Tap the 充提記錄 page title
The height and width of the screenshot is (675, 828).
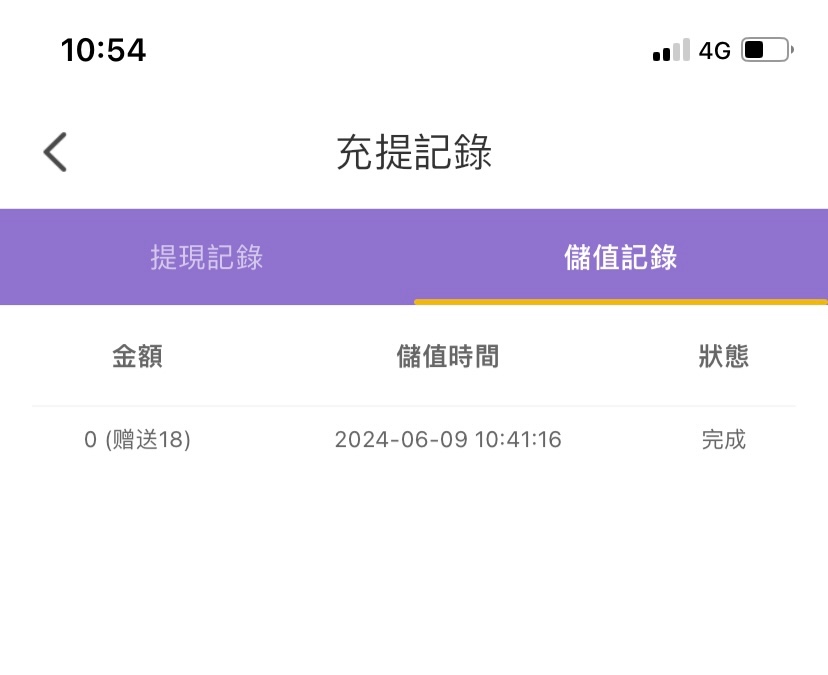coord(414,153)
